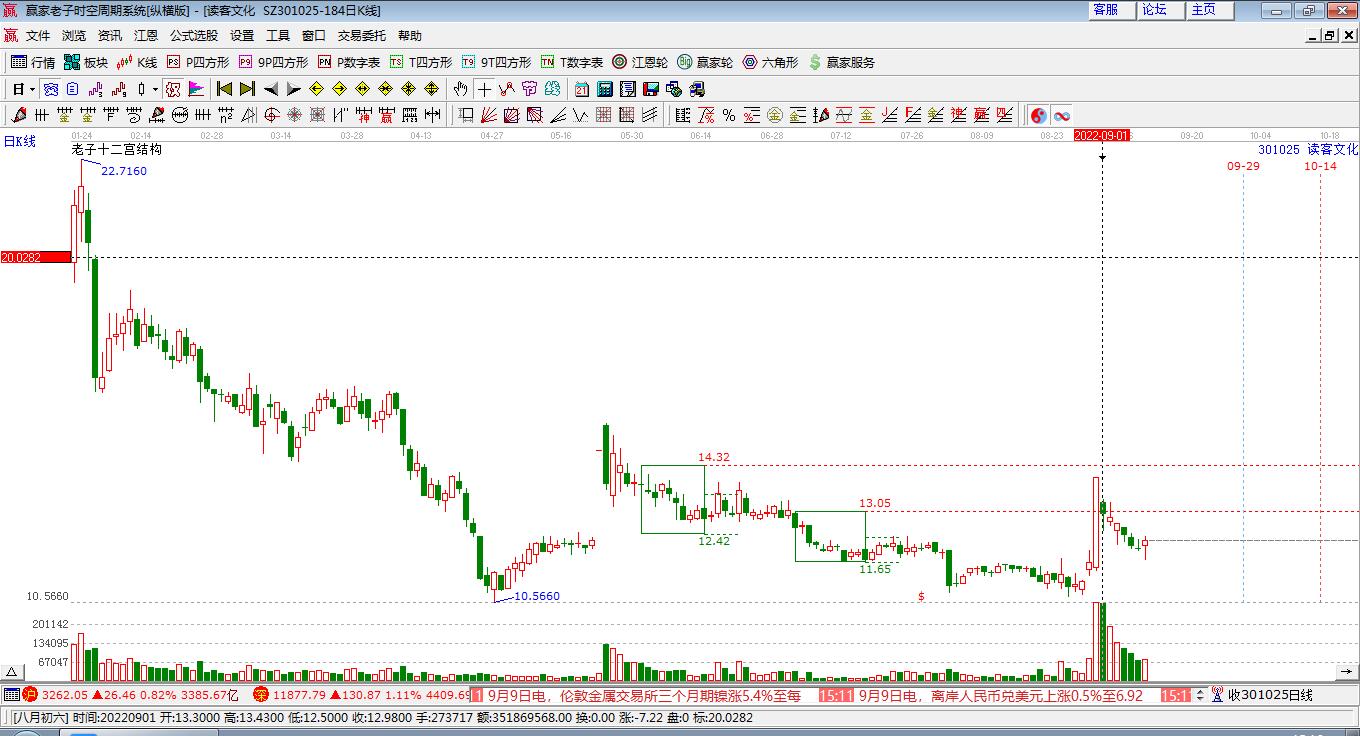This screenshot has height=736, width=1360.
Task: Toggle the crosshair cursor tool
Action: 484,89
